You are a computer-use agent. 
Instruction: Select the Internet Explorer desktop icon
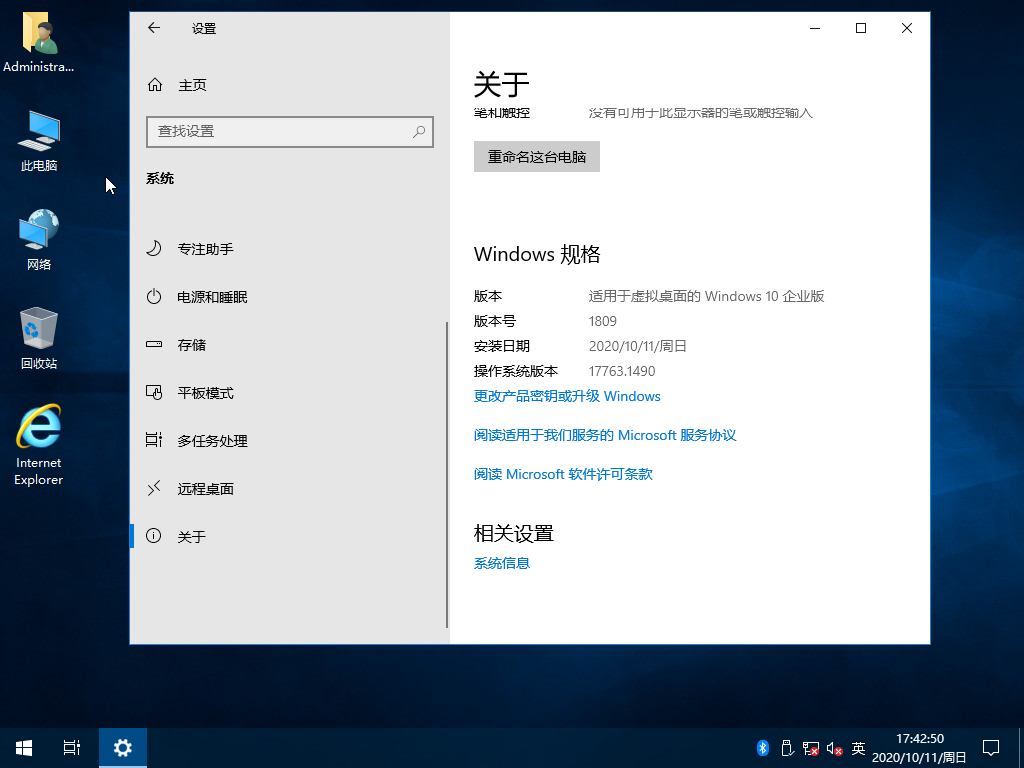tap(39, 445)
